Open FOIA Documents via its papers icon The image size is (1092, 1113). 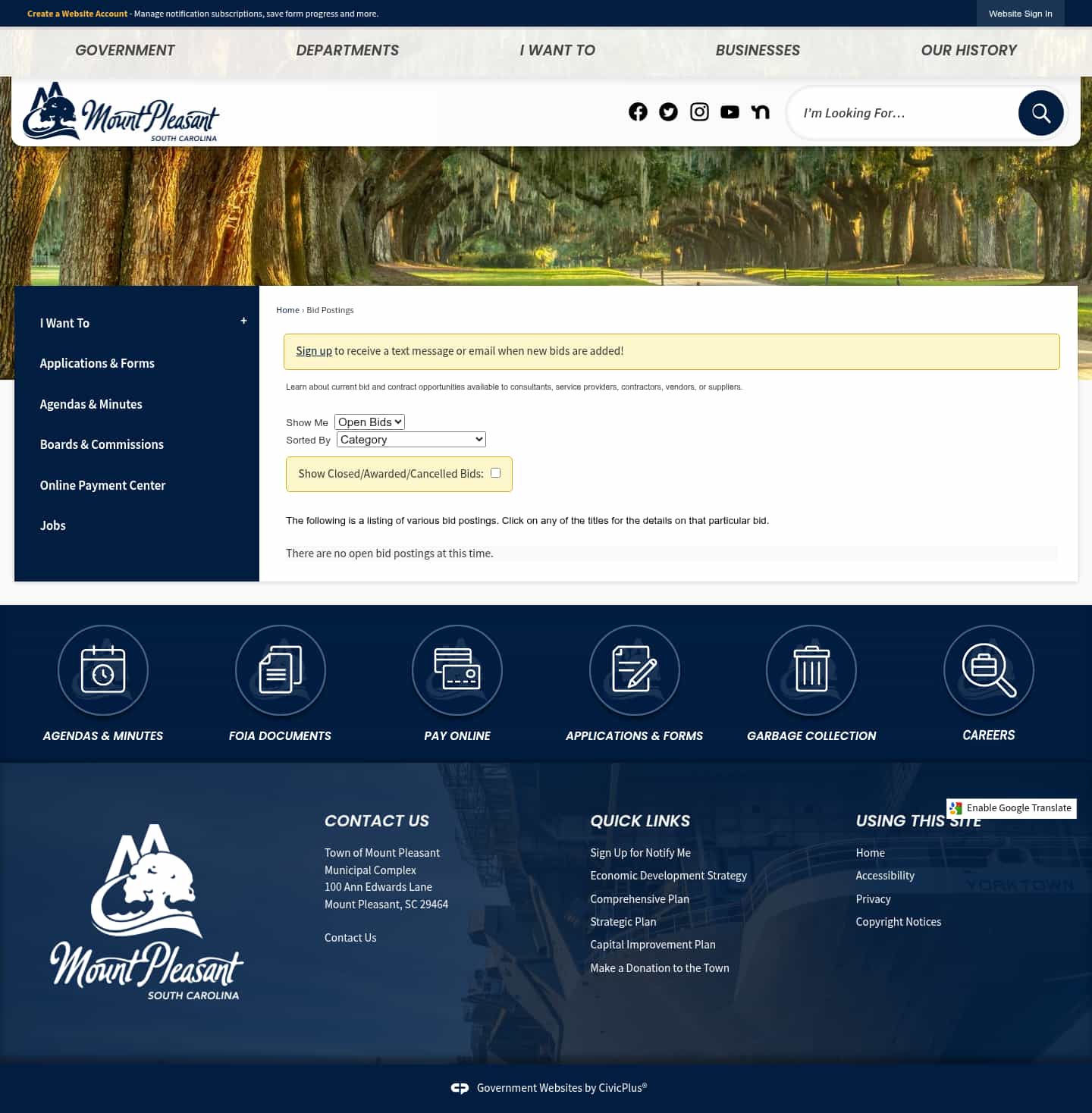[x=280, y=670]
